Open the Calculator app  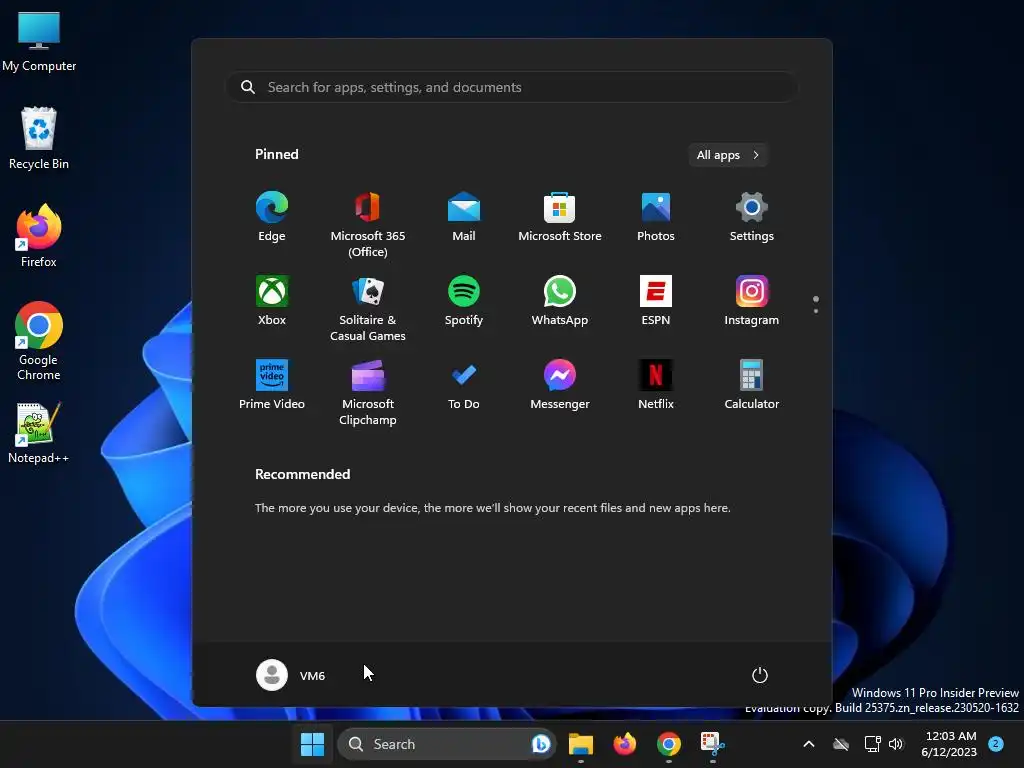pos(752,385)
